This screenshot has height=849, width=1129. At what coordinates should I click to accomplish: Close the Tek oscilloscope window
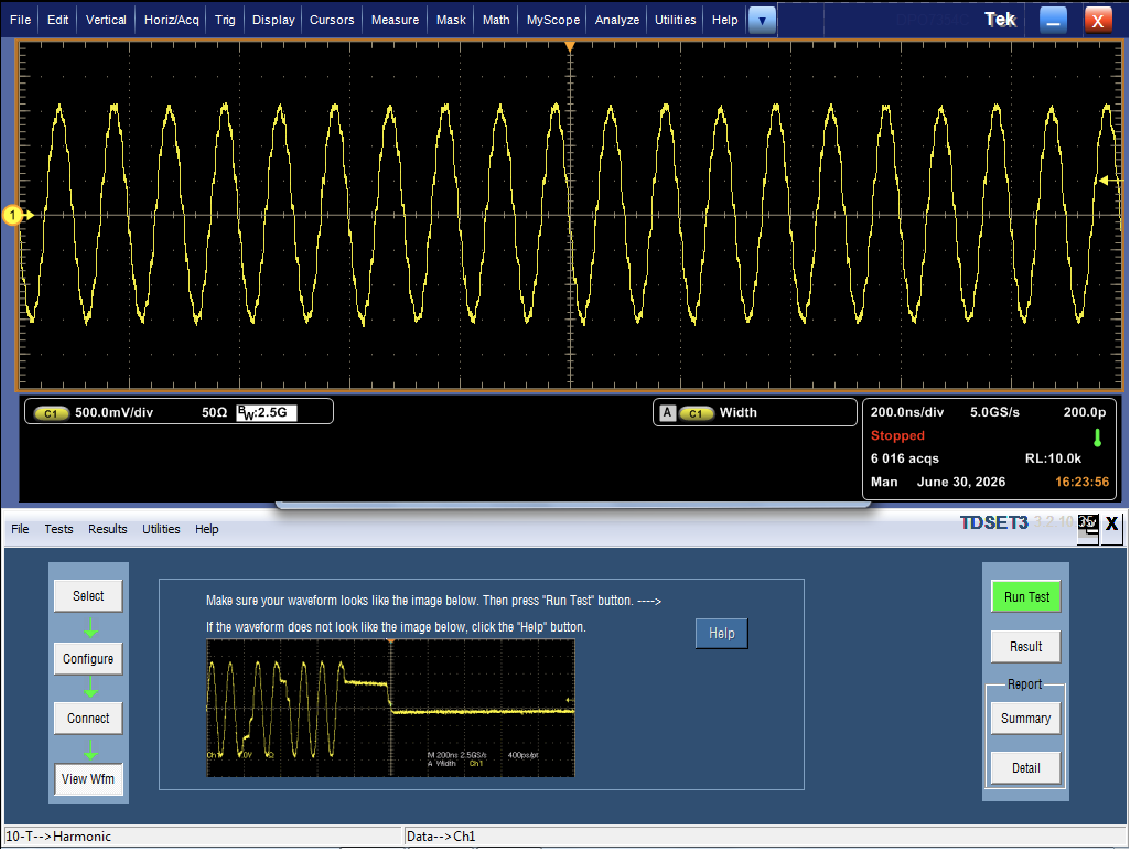pos(1098,20)
